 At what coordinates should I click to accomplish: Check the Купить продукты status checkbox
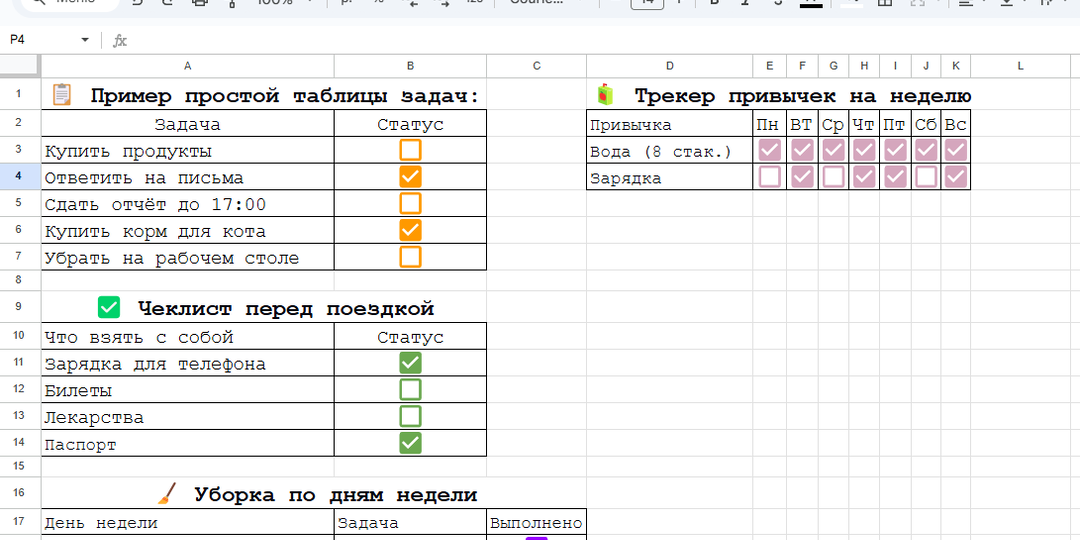pos(411,150)
